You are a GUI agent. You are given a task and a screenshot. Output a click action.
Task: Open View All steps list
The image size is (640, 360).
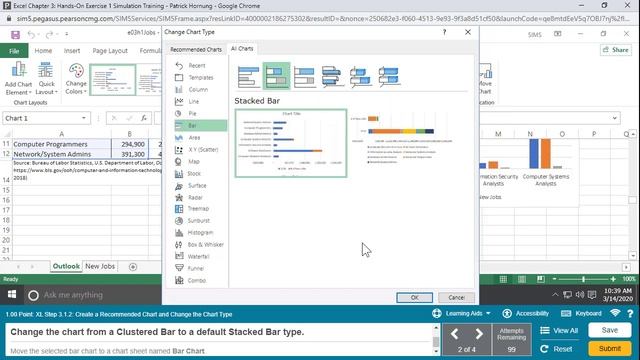(x=559, y=330)
